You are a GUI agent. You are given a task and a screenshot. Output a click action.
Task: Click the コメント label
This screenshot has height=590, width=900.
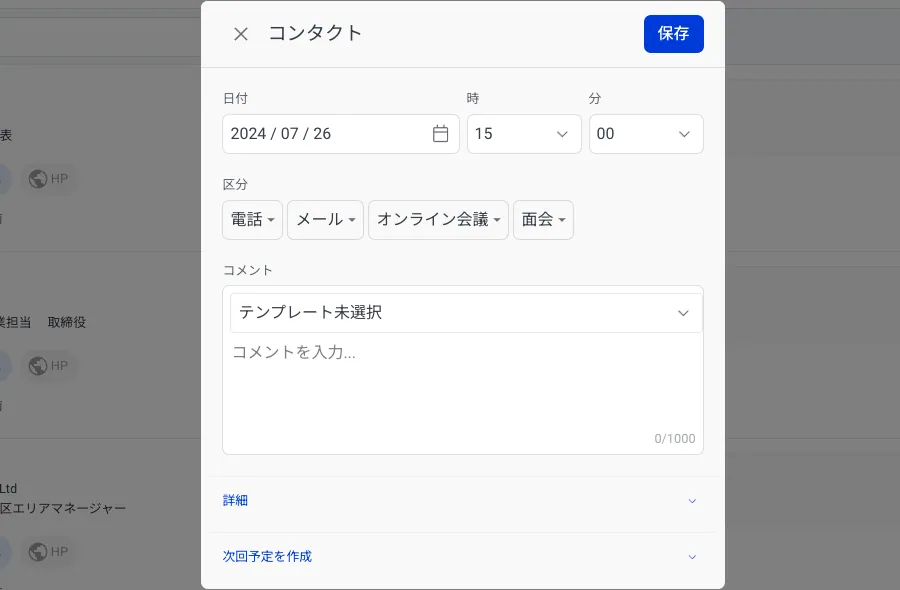pos(247,270)
